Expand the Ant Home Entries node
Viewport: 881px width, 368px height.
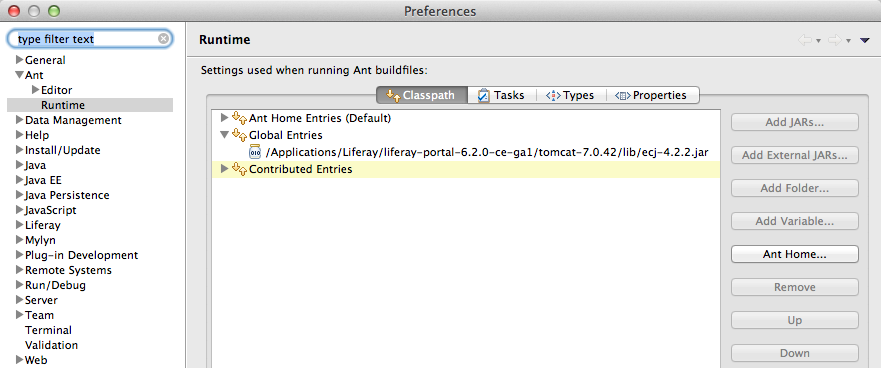pyautogui.click(x=225, y=118)
